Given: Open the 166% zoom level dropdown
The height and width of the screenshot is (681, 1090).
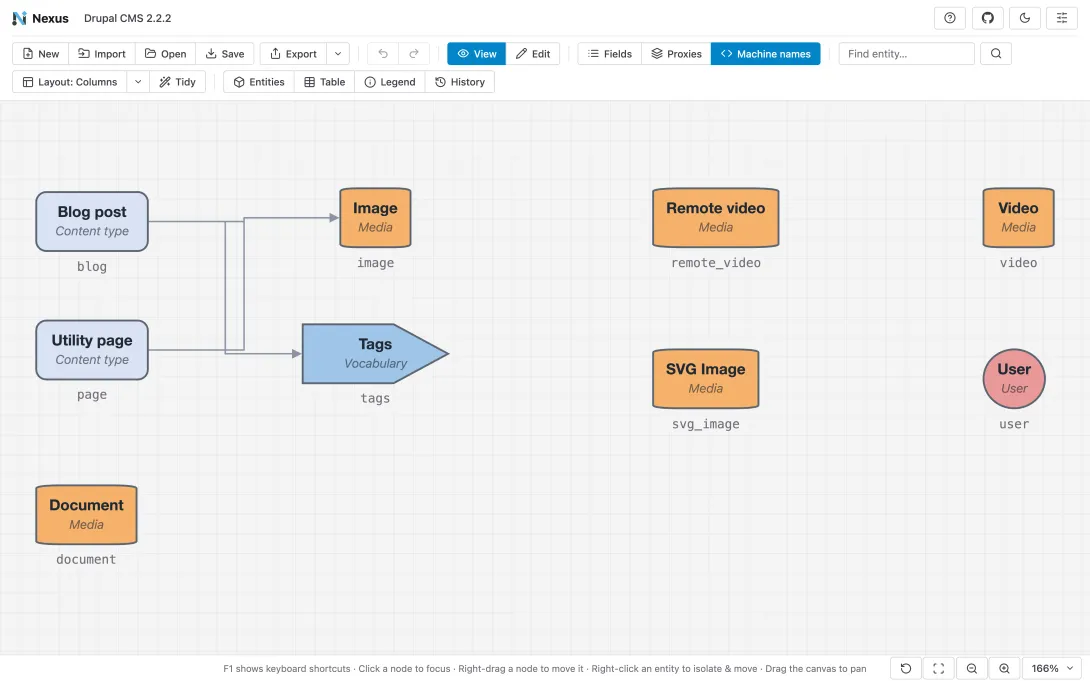Looking at the screenshot, I should 1052,668.
